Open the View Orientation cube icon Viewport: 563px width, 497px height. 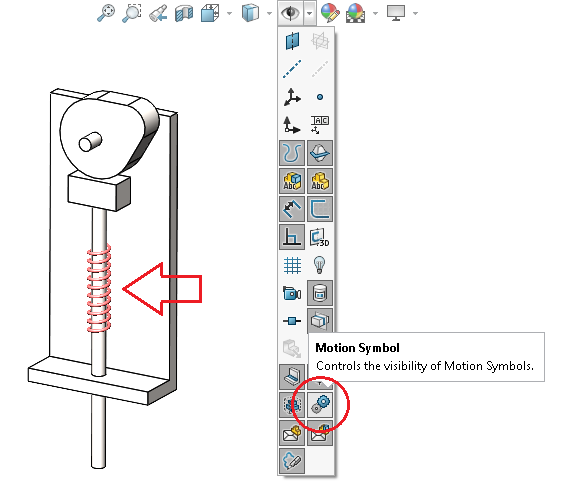[210, 13]
